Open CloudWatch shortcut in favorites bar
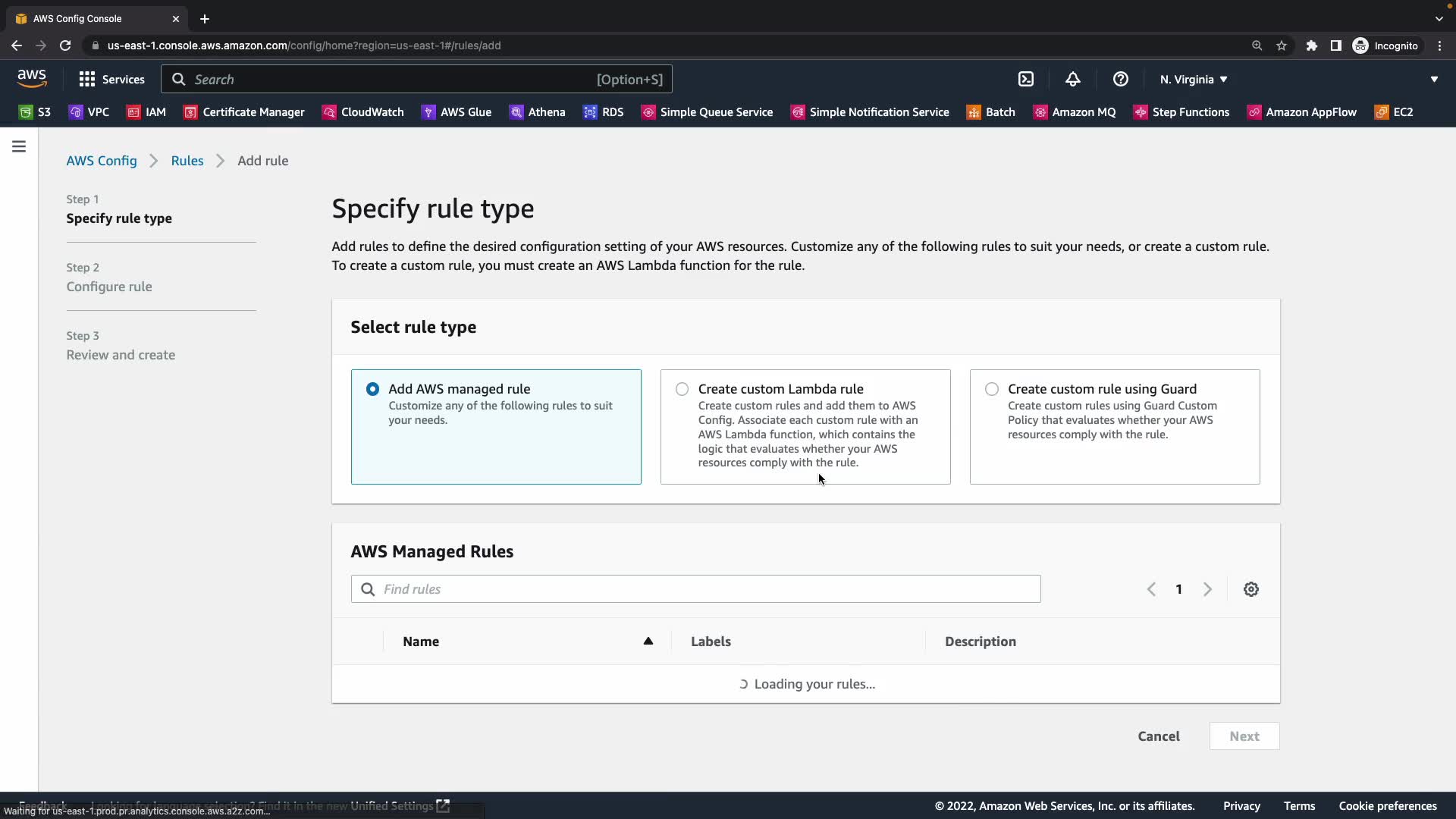Image resolution: width=1456 pixels, height=819 pixels. pos(362,112)
